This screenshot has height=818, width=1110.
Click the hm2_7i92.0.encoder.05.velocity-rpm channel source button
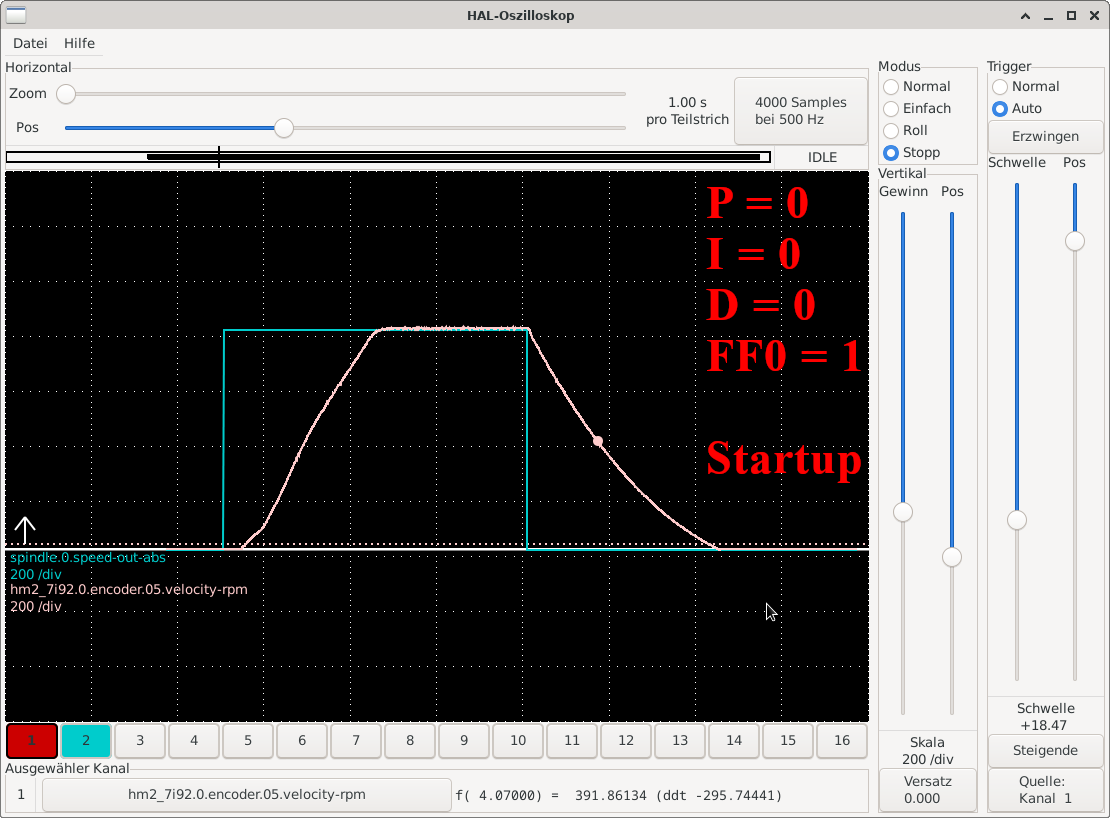246,795
